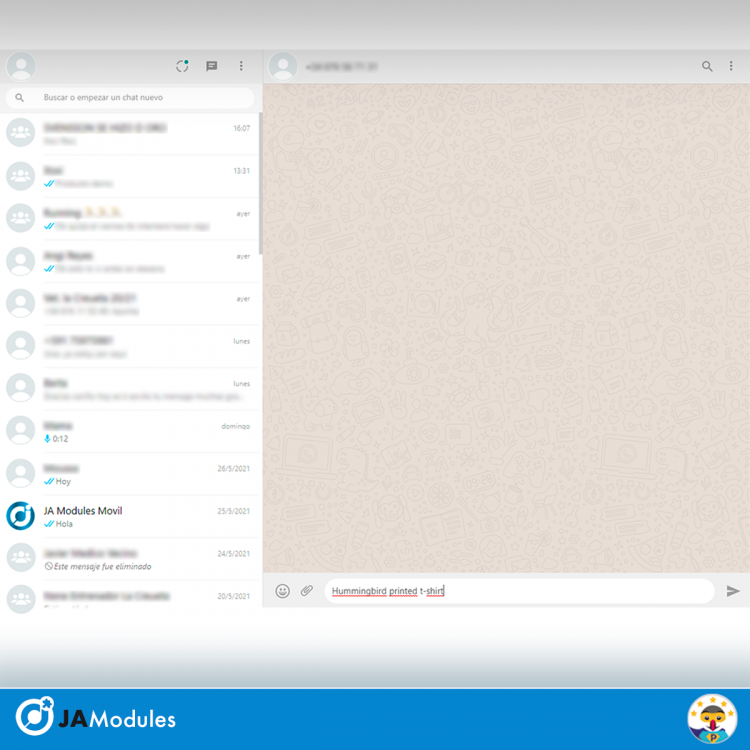750x750 pixels.
Task: Select chat with 0:12 voice message
Action: (130, 431)
